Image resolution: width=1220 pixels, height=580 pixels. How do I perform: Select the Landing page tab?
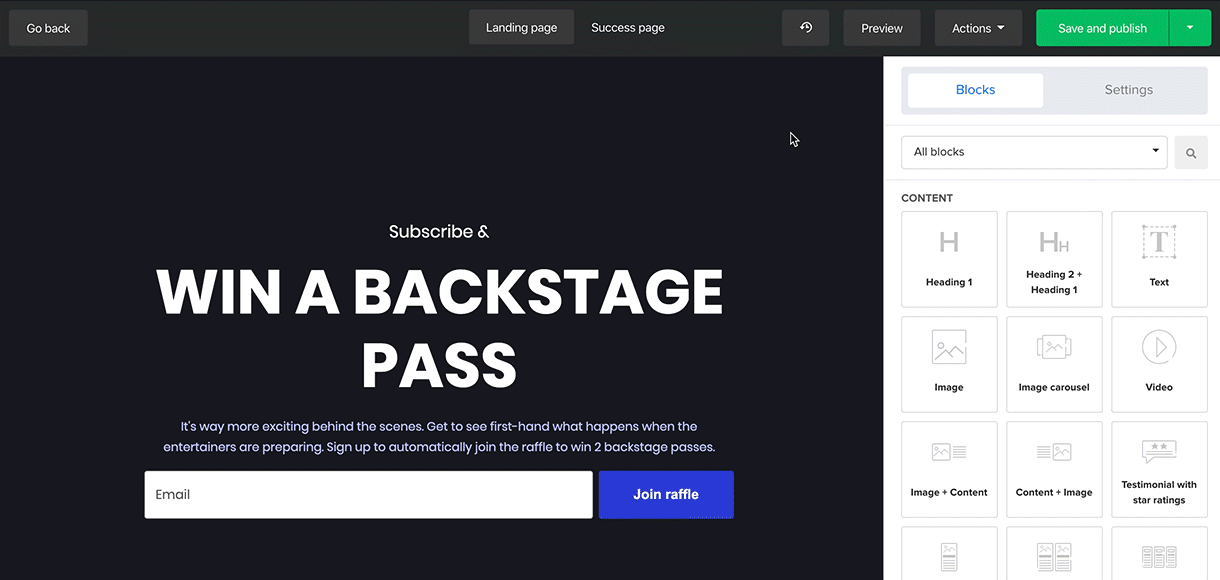point(521,28)
